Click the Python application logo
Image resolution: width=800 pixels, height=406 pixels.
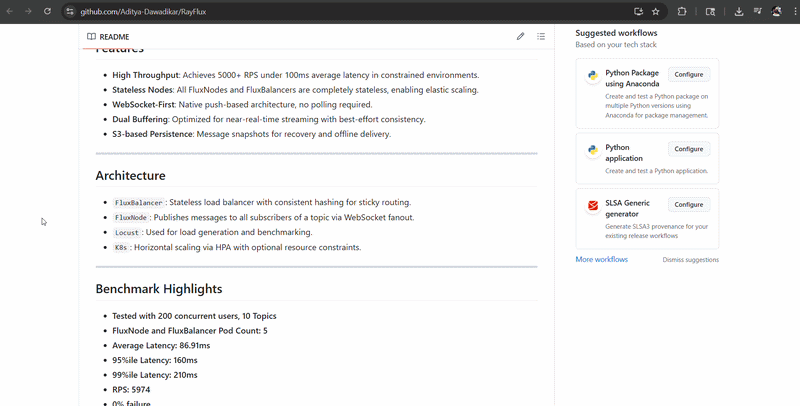point(592,150)
